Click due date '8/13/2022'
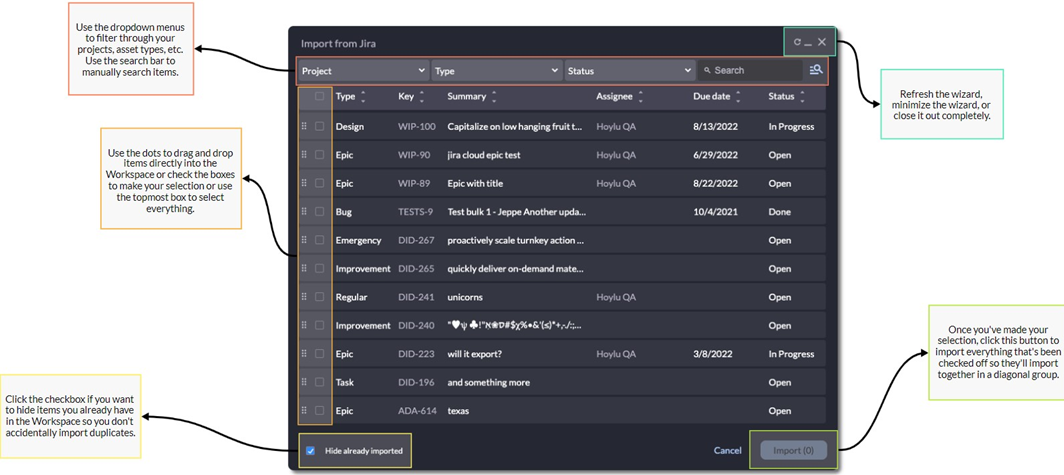1064x475 pixels. (x=715, y=126)
